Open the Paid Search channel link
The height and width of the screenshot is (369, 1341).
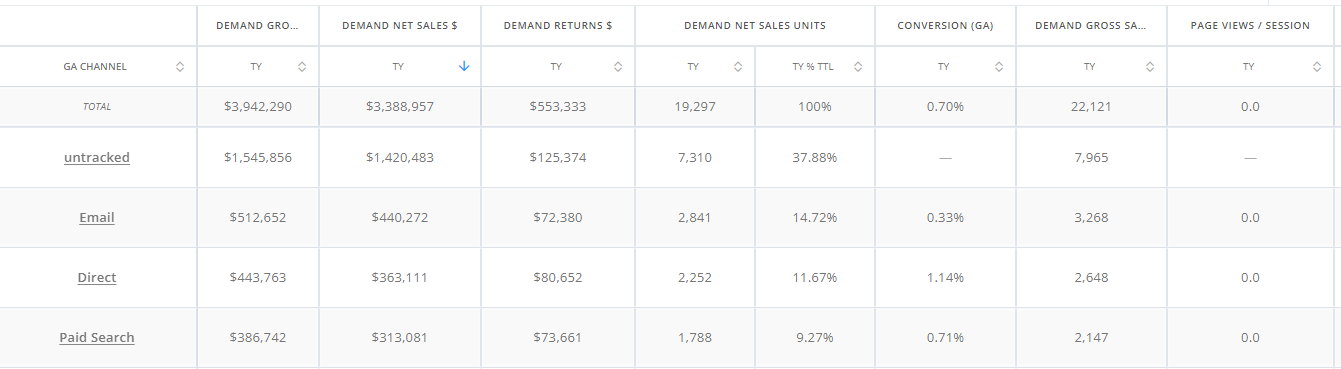(x=97, y=337)
